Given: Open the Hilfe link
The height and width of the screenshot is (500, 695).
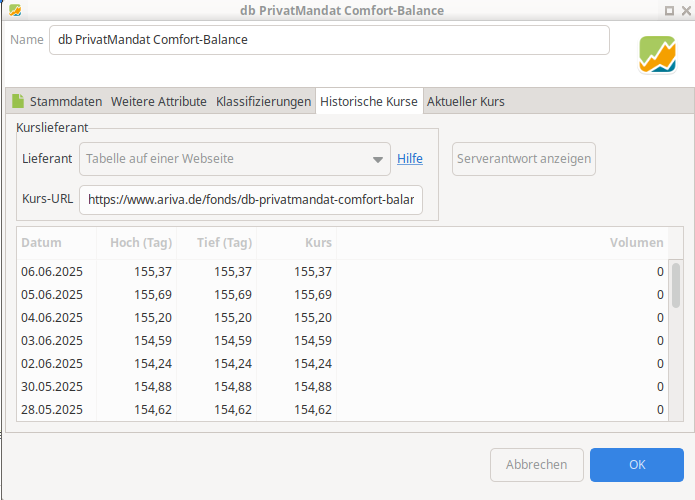Looking at the screenshot, I should pyautogui.click(x=410, y=159).
